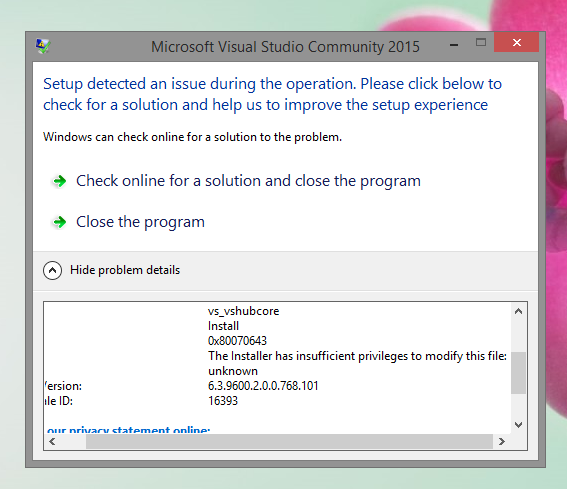Collapse details with the circular chevron button
The height and width of the screenshot is (489, 567).
(x=52, y=270)
